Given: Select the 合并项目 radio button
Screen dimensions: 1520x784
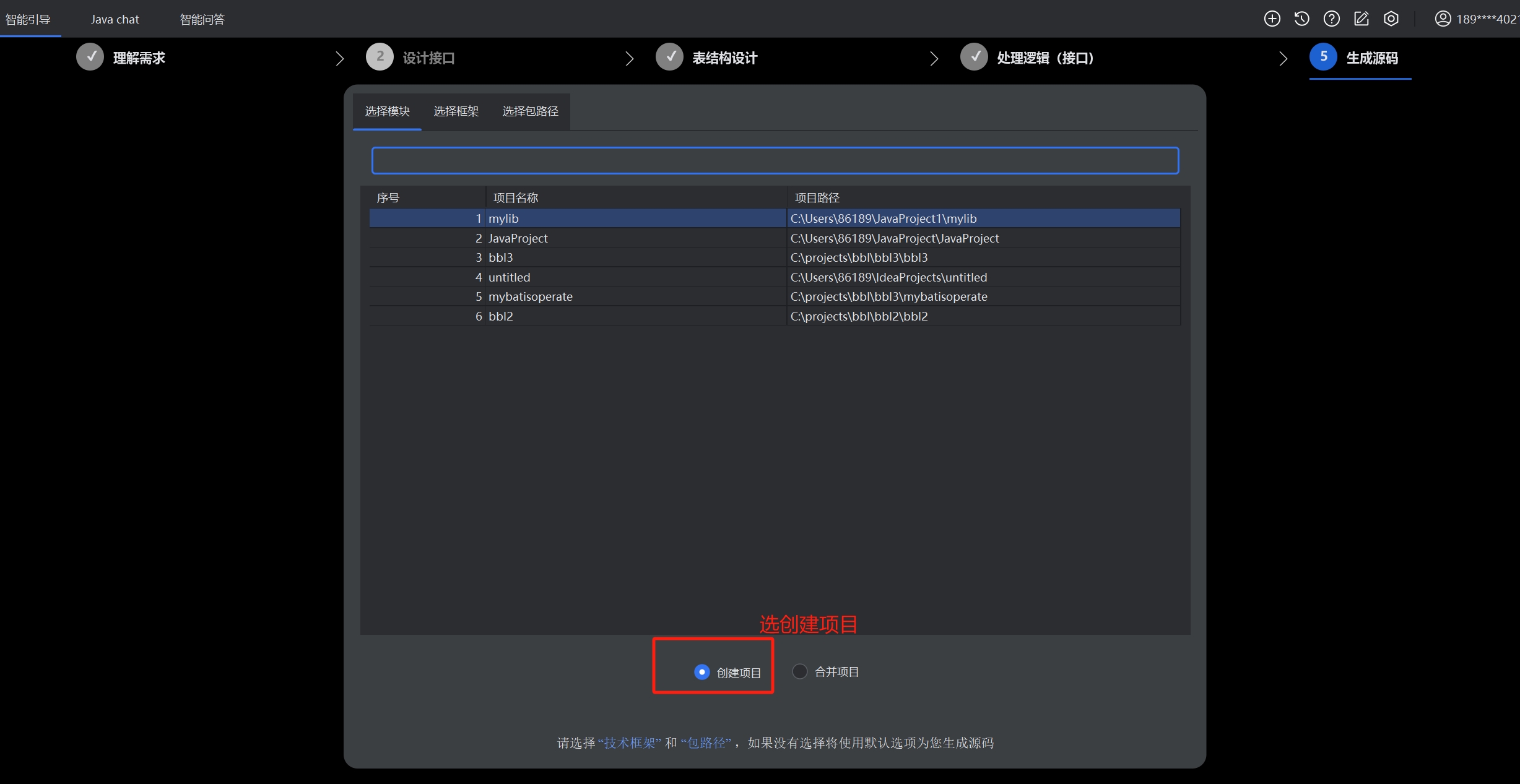Looking at the screenshot, I should click(799, 671).
